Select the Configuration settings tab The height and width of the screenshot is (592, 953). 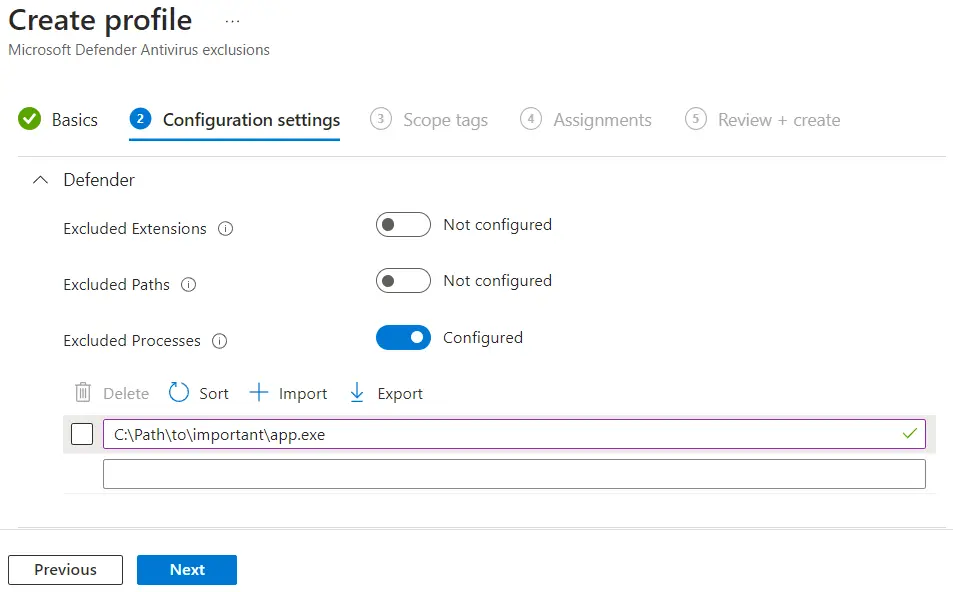[x=250, y=120]
